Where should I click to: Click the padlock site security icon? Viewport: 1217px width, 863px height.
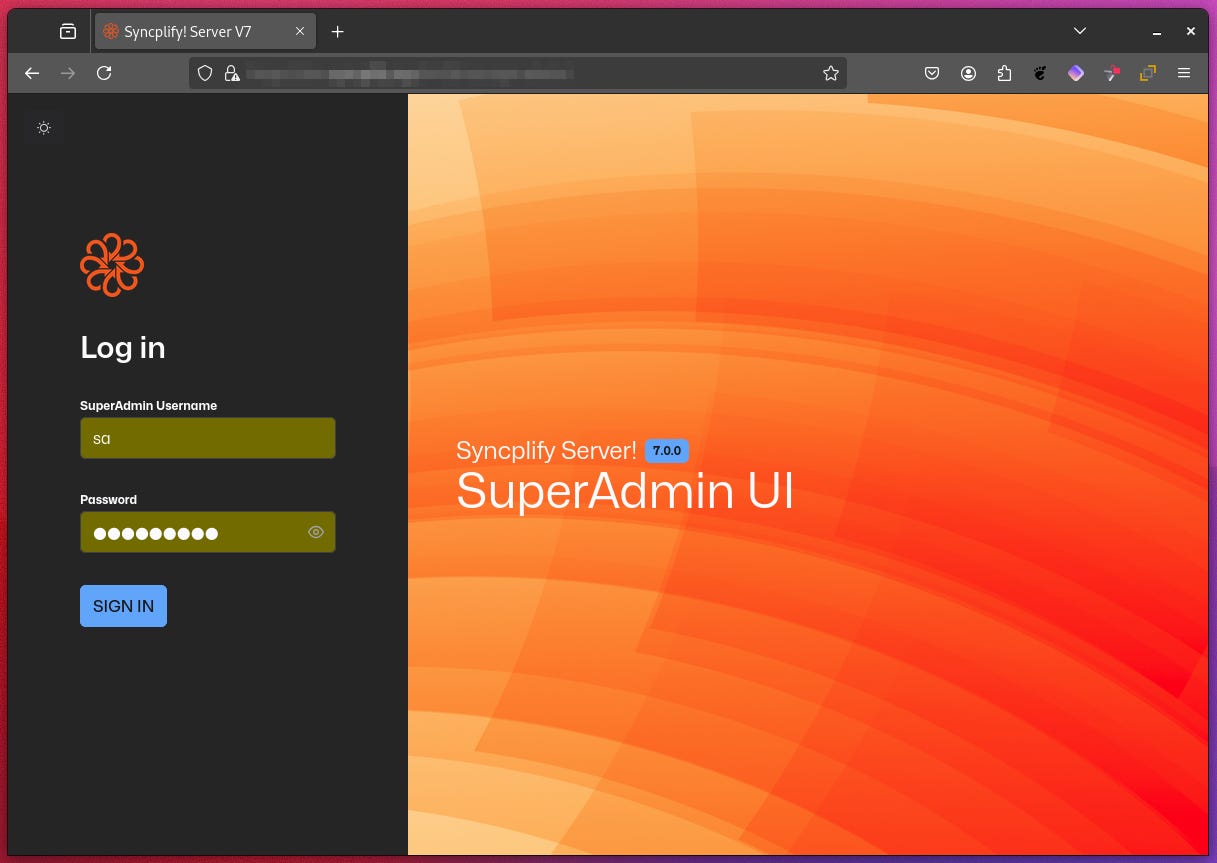click(x=232, y=73)
